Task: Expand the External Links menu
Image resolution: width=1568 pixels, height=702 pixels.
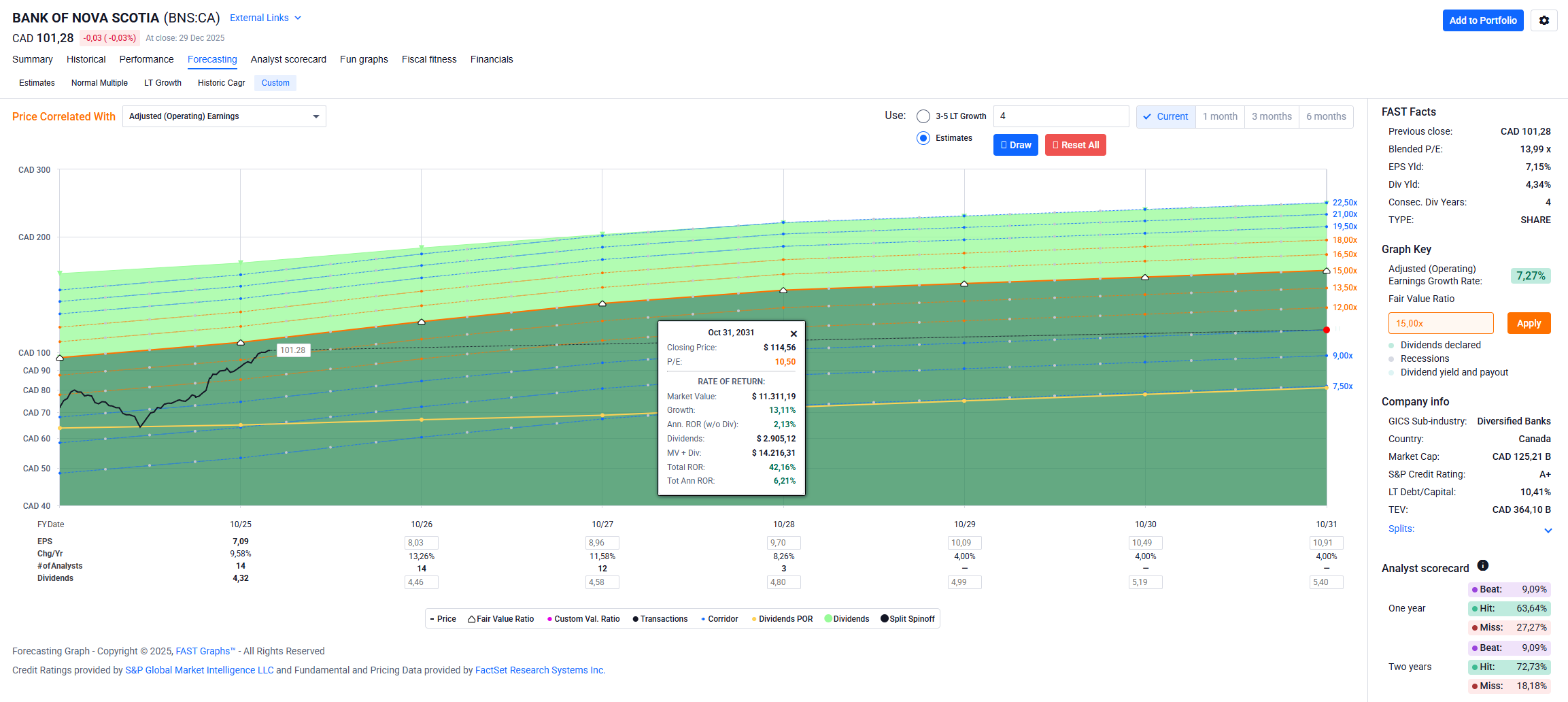Action: coord(265,18)
